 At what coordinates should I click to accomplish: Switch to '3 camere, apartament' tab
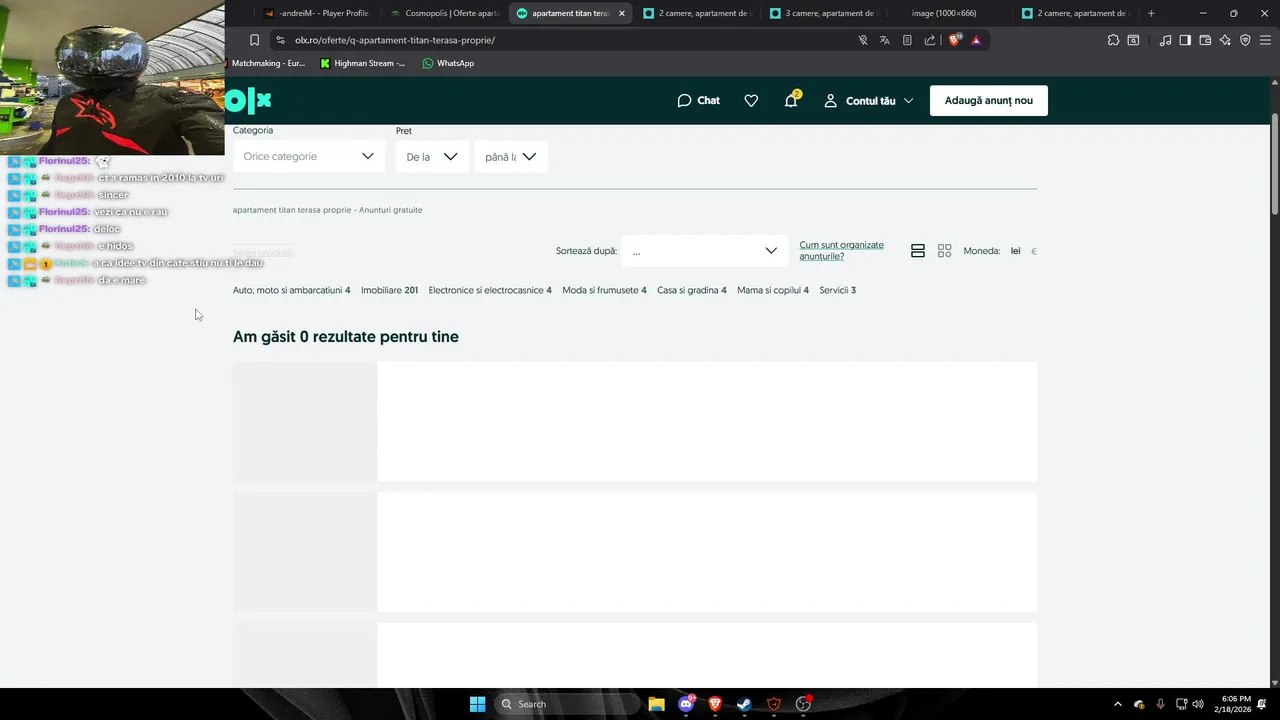(823, 13)
